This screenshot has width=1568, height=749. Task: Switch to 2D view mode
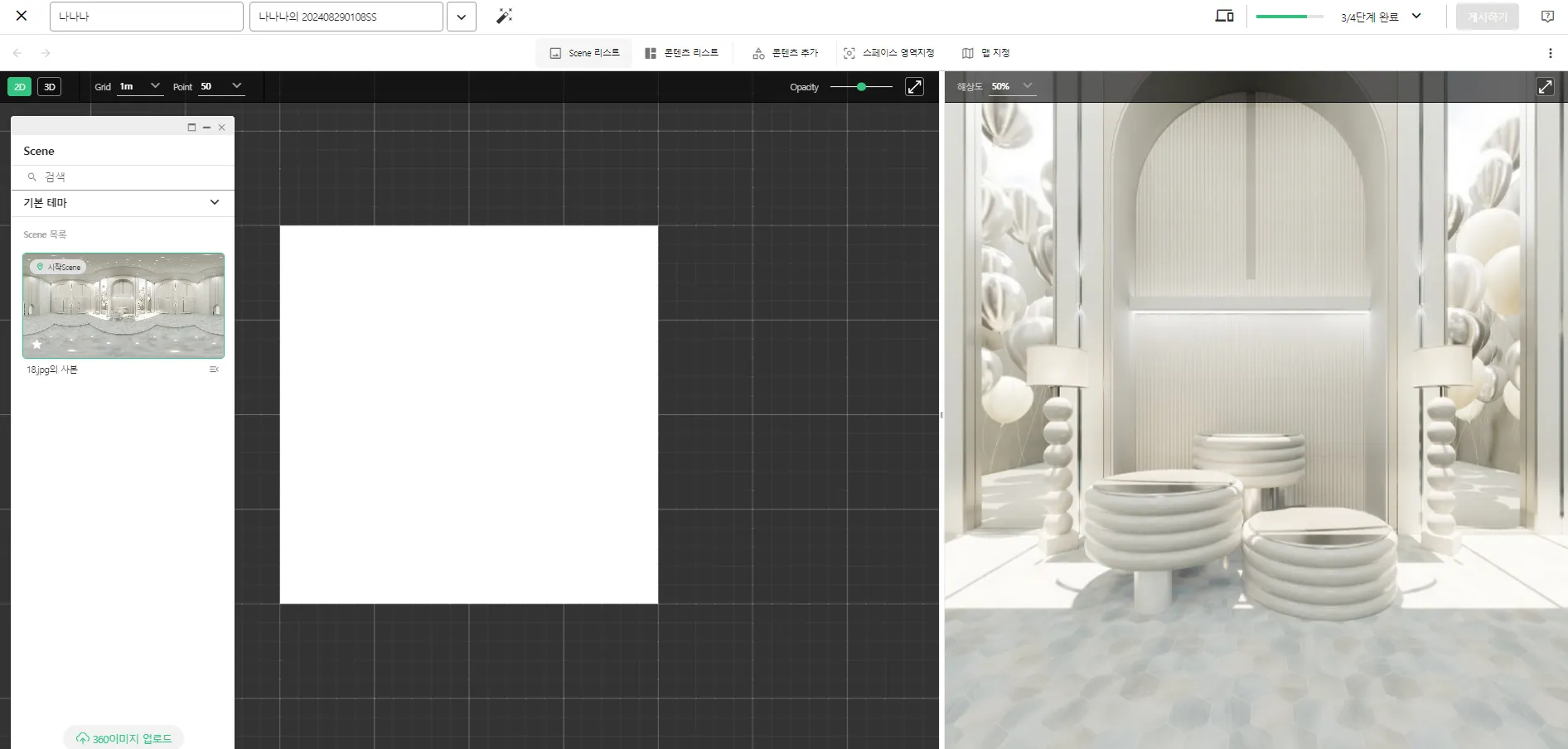(x=20, y=87)
